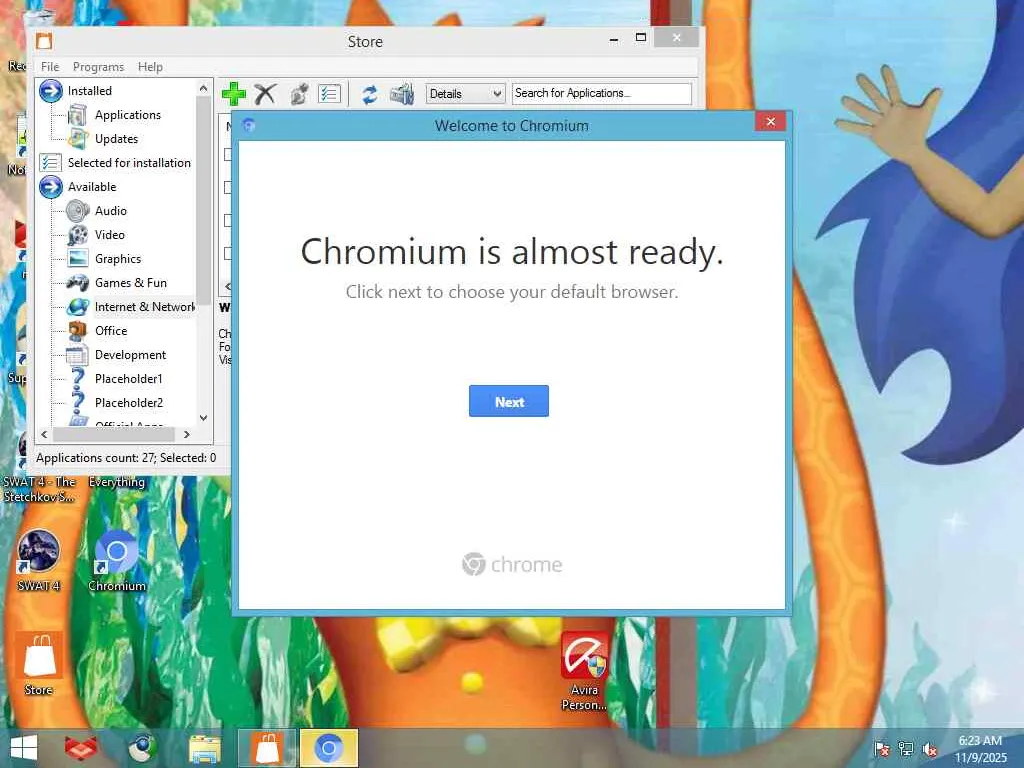Click the red fox icon on taskbar
The image size is (1024, 768).
(x=80, y=748)
